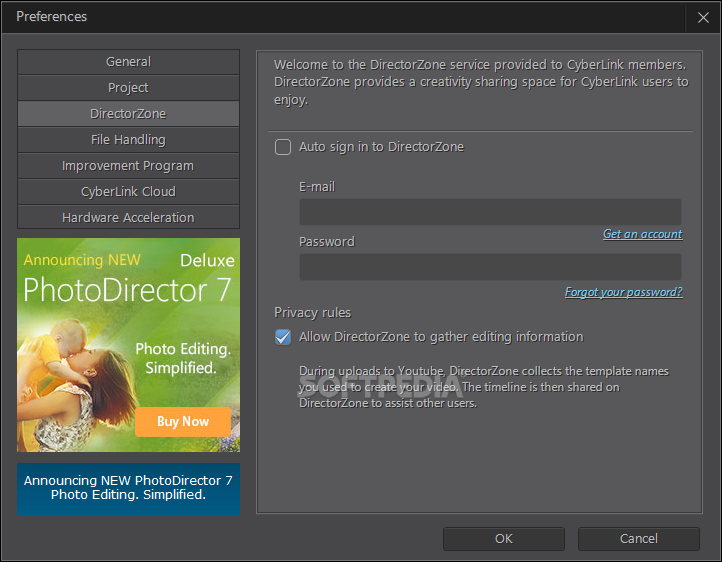
Task: Switch to the Project preferences tab
Action: pyautogui.click(x=128, y=87)
